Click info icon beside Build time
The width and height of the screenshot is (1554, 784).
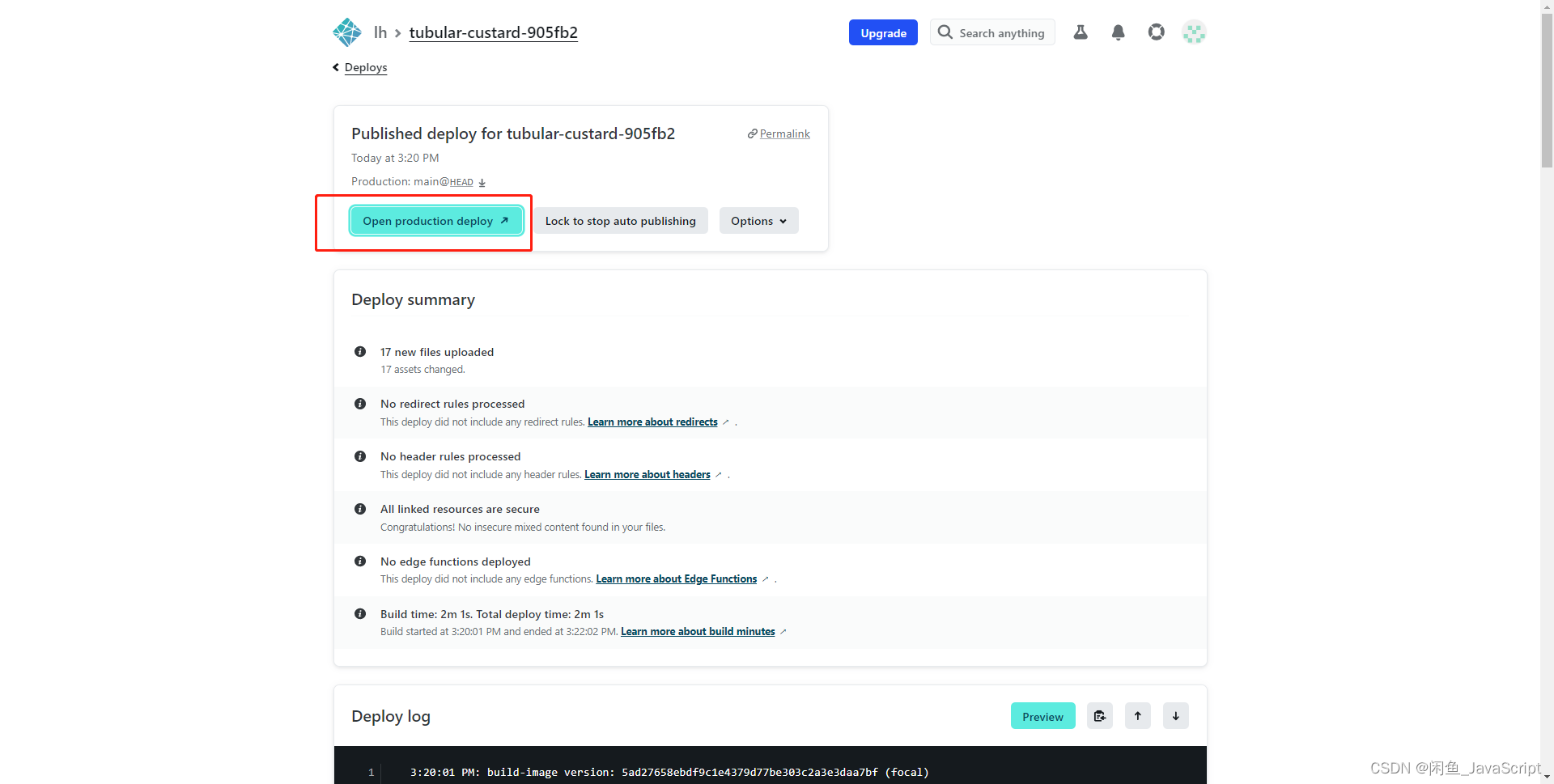tap(360, 614)
